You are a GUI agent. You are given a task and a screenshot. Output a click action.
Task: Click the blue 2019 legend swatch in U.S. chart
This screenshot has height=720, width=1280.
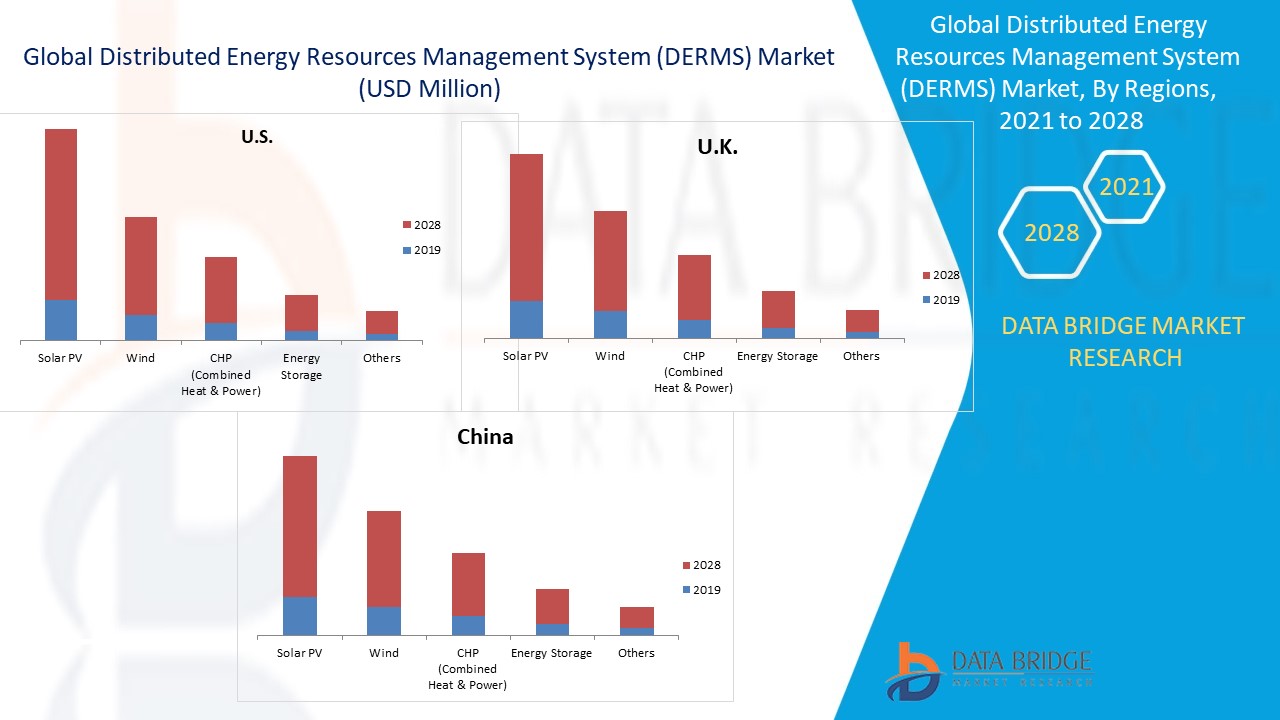pyautogui.click(x=406, y=251)
